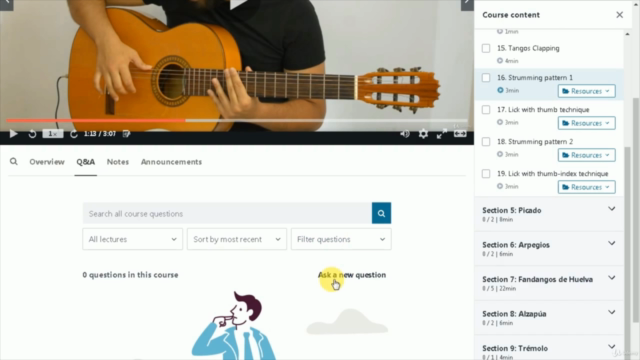Image resolution: width=640 pixels, height=360 pixels.
Task: Open lecture 19. Lick with thumb-index technique
Action: (553, 174)
